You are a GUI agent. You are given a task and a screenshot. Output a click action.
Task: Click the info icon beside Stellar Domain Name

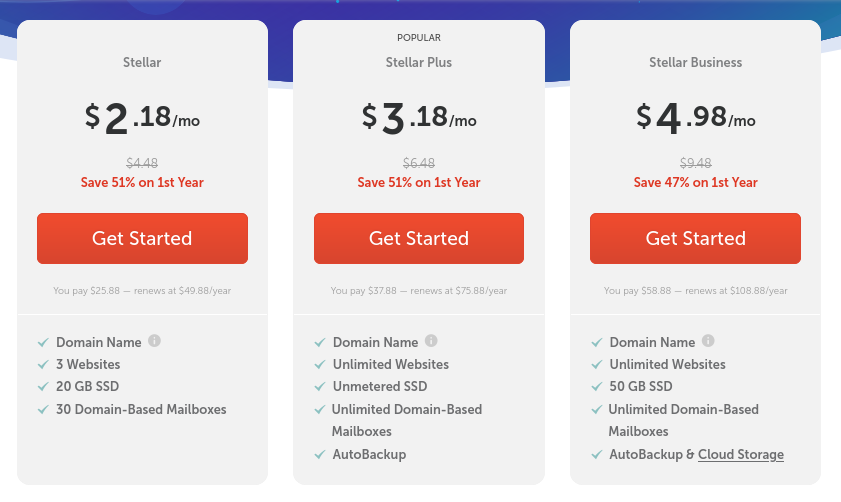(154, 341)
